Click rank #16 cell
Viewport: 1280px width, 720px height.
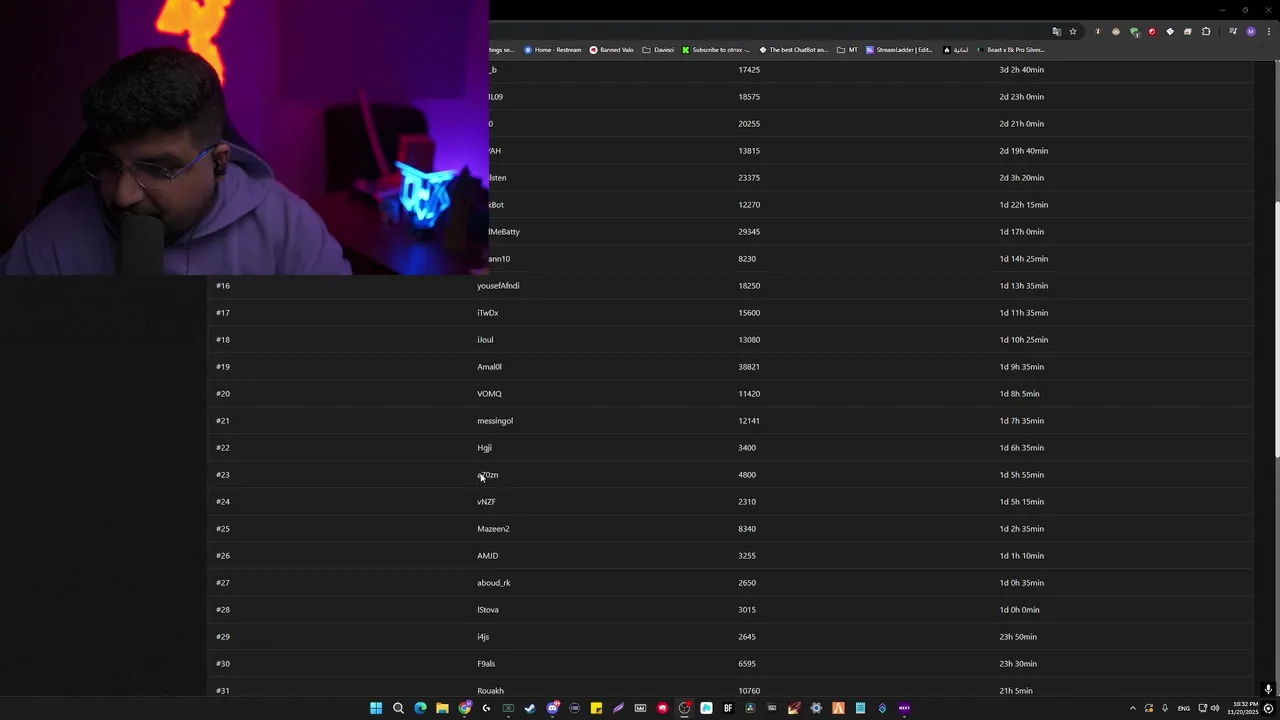pyautogui.click(x=223, y=286)
